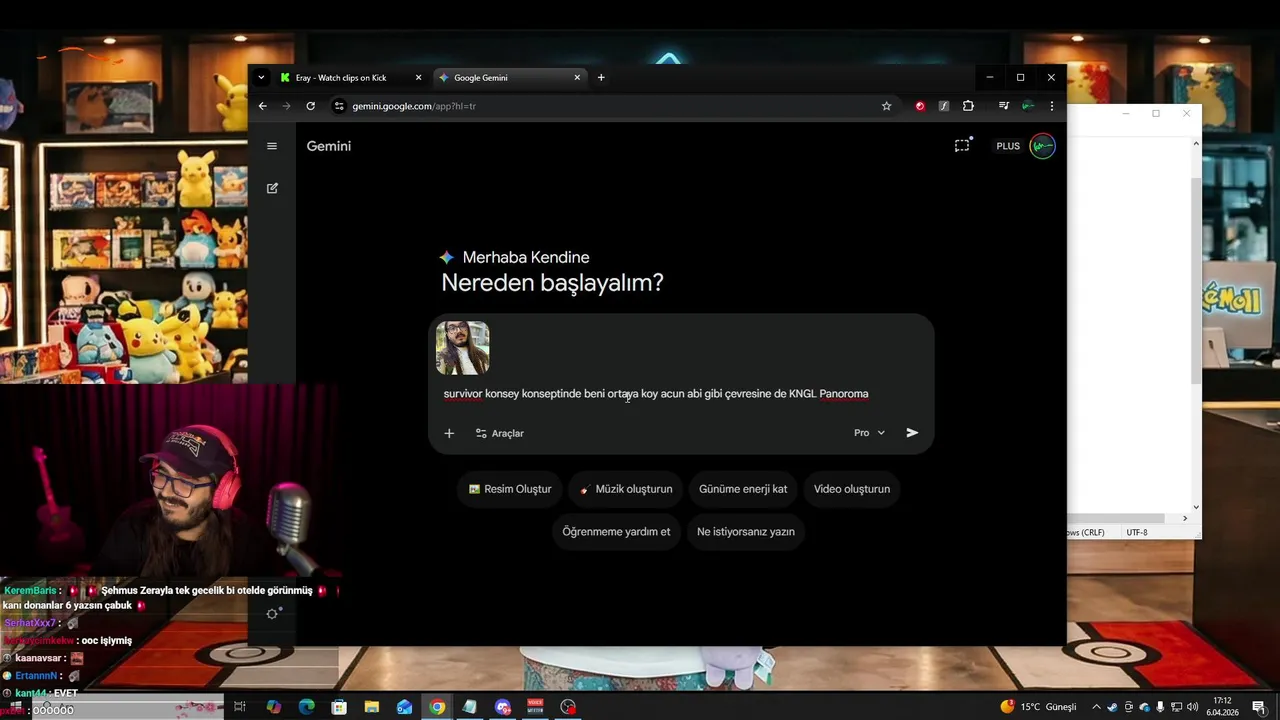Screen dimensions: 1280x720
Task: Click the PLUS subscription badge
Action: [x=1008, y=146]
